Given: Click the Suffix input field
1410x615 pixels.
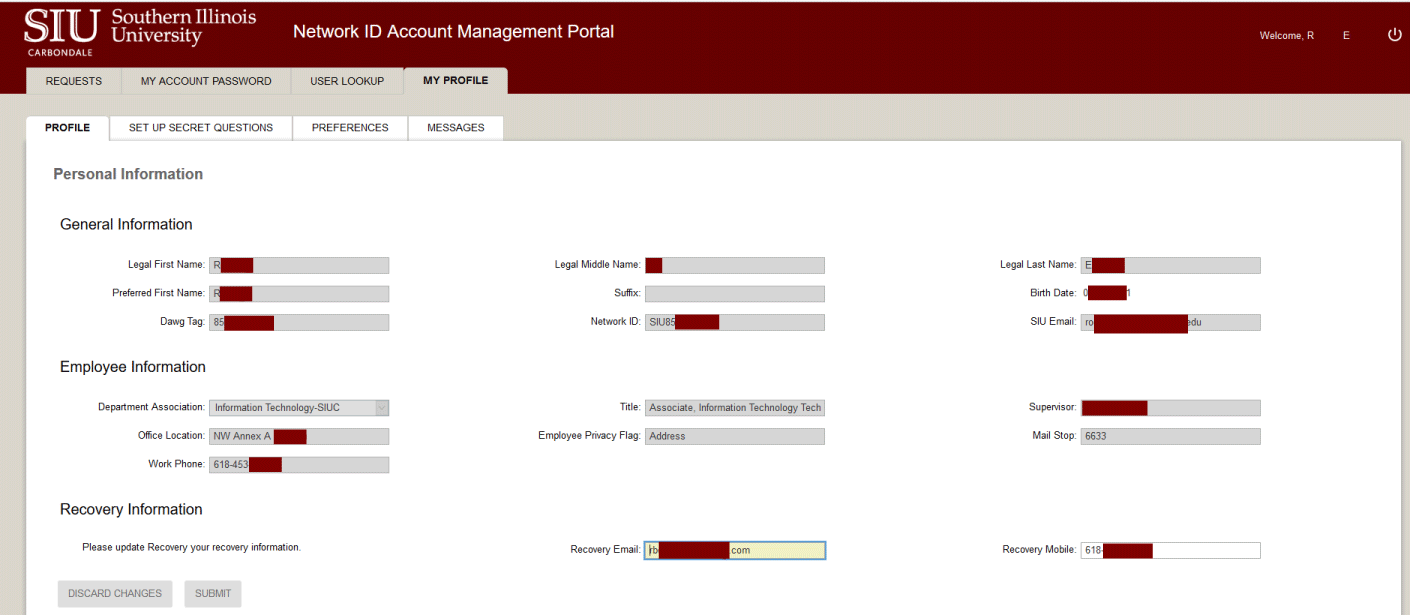Looking at the screenshot, I should (735, 293).
